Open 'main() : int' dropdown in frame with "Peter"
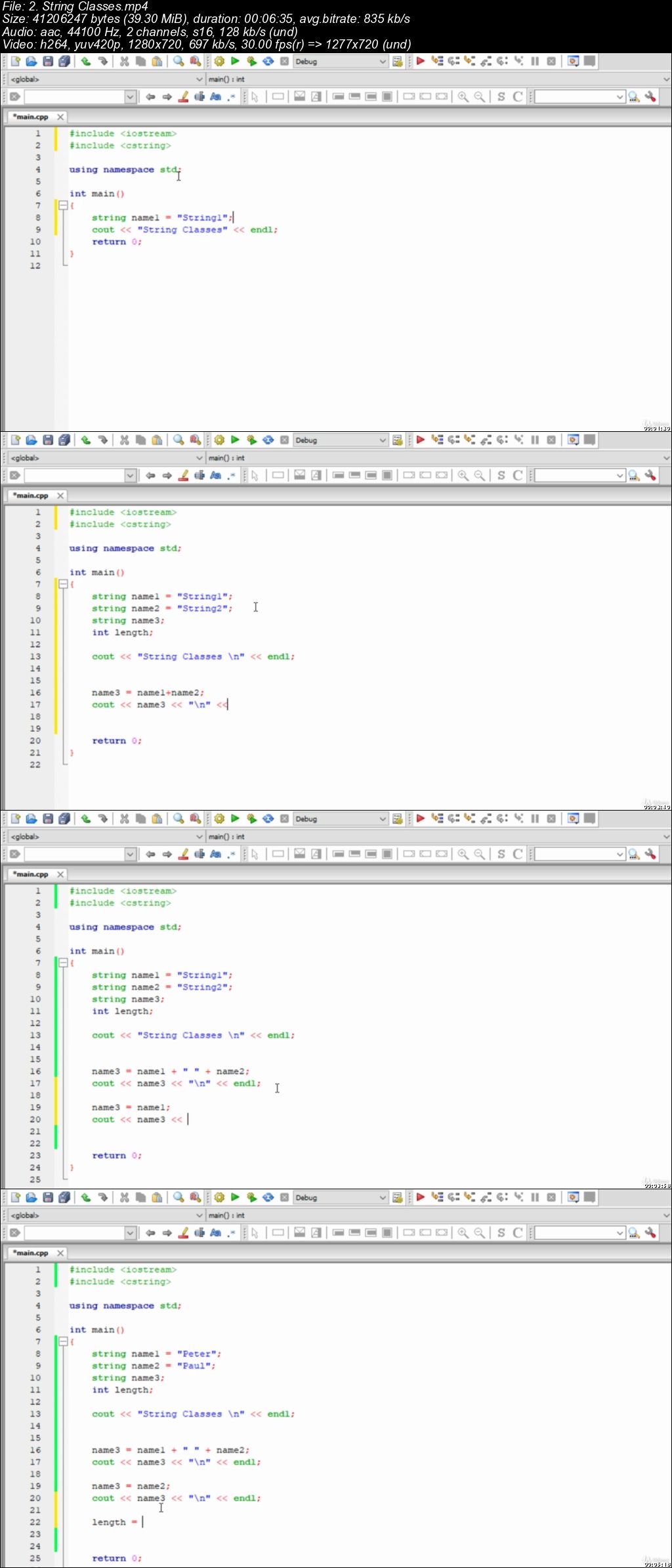Image resolution: width=672 pixels, height=1568 pixels. 438,1215
